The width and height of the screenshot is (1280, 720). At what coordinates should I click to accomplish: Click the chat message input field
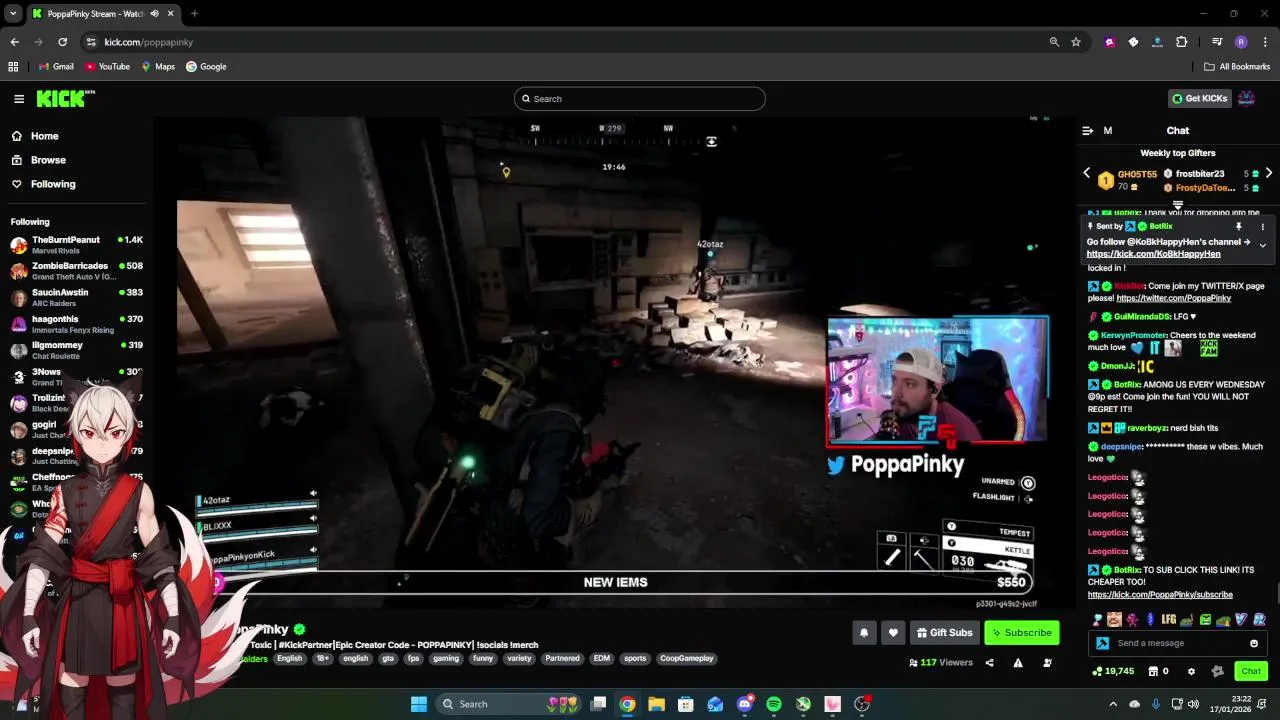pyautogui.click(x=1178, y=643)
